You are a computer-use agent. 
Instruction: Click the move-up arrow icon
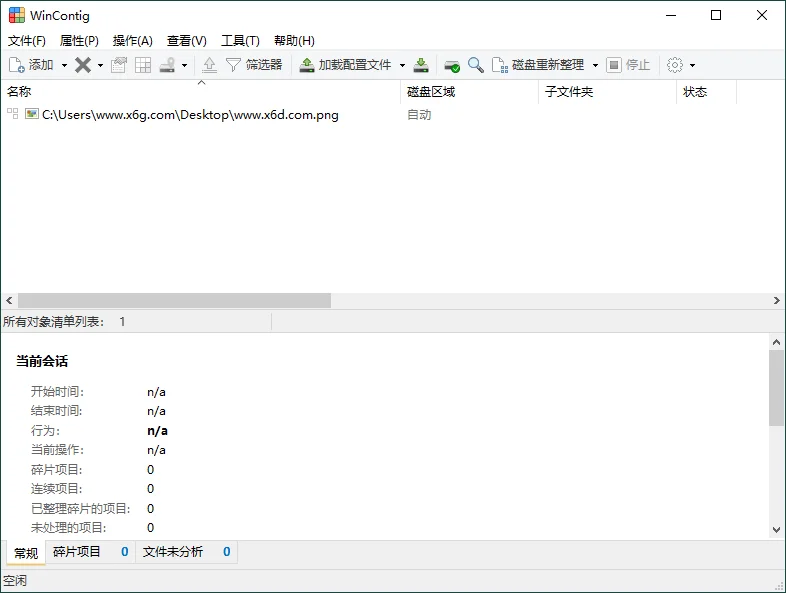pos(209,65)
